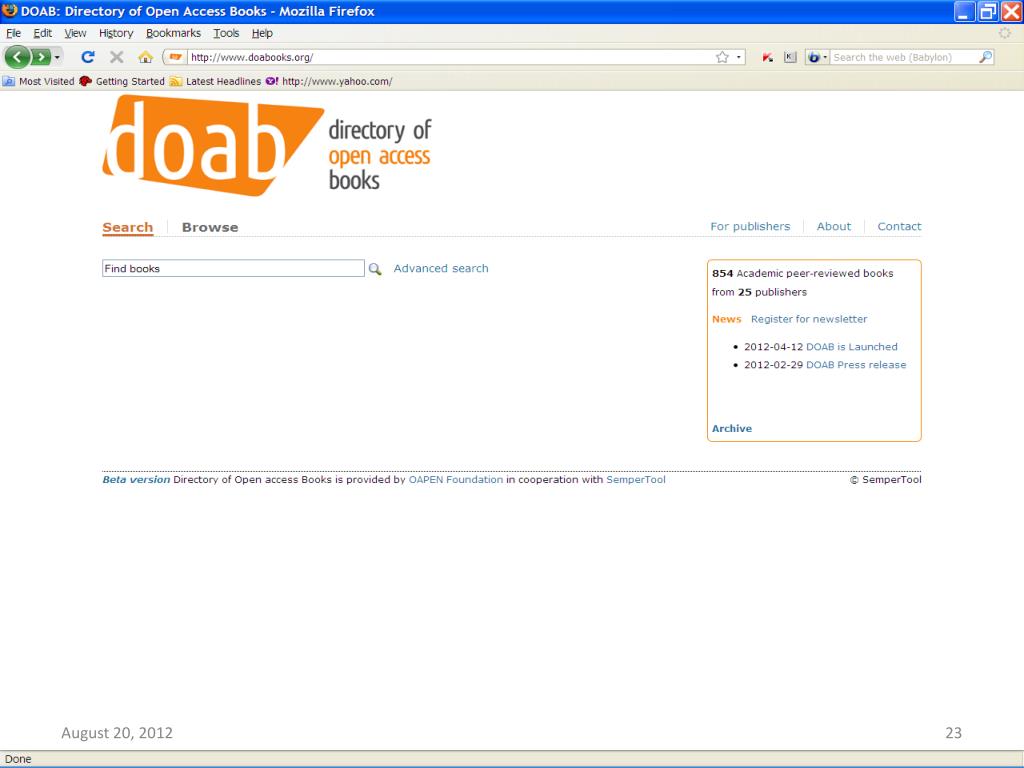Screen dimensions: 1024x768
Task: Open the OAPEN Foundation link
Action: (x=456, y=480)
